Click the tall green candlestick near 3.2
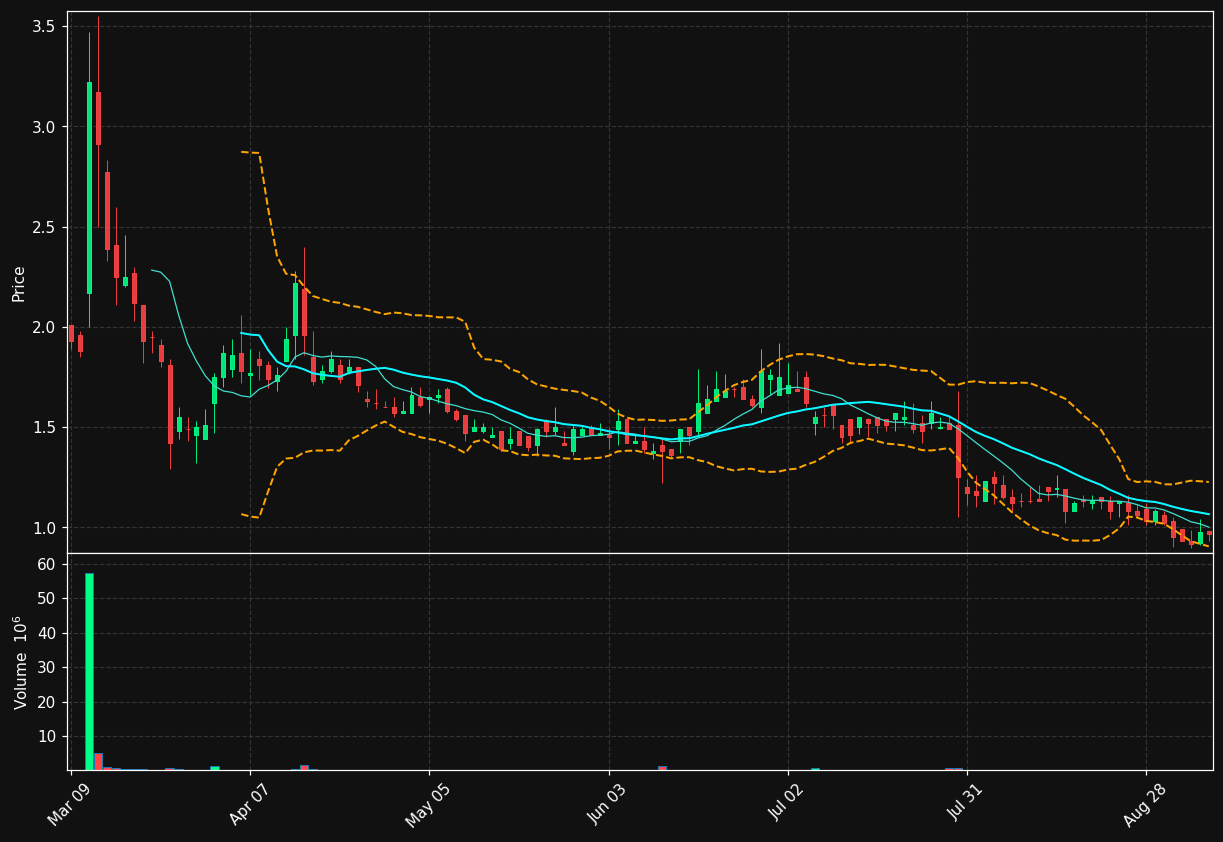1223x842 pixels. point(89,188)
